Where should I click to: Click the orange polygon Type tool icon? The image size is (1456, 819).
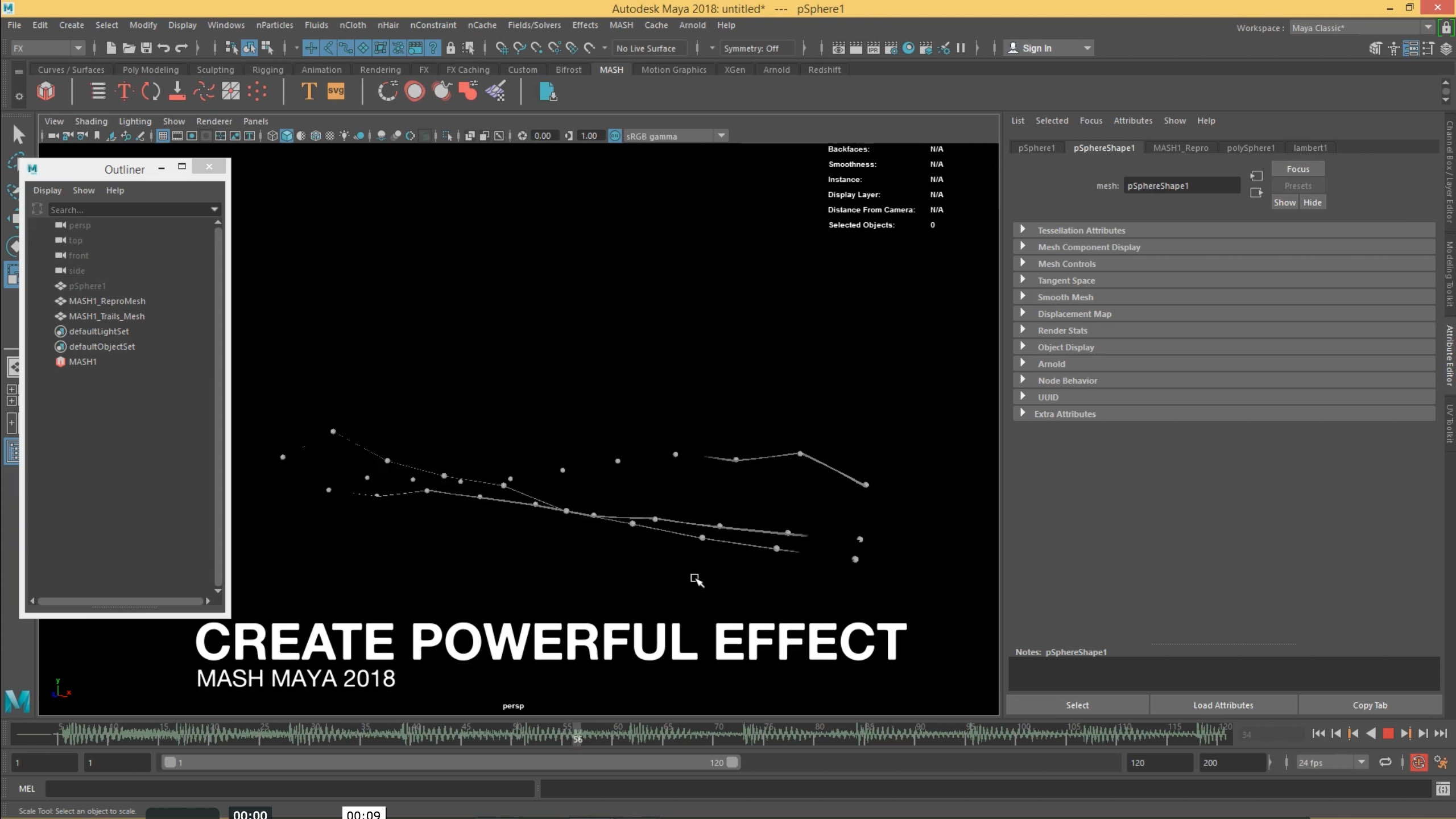[308, 91]
